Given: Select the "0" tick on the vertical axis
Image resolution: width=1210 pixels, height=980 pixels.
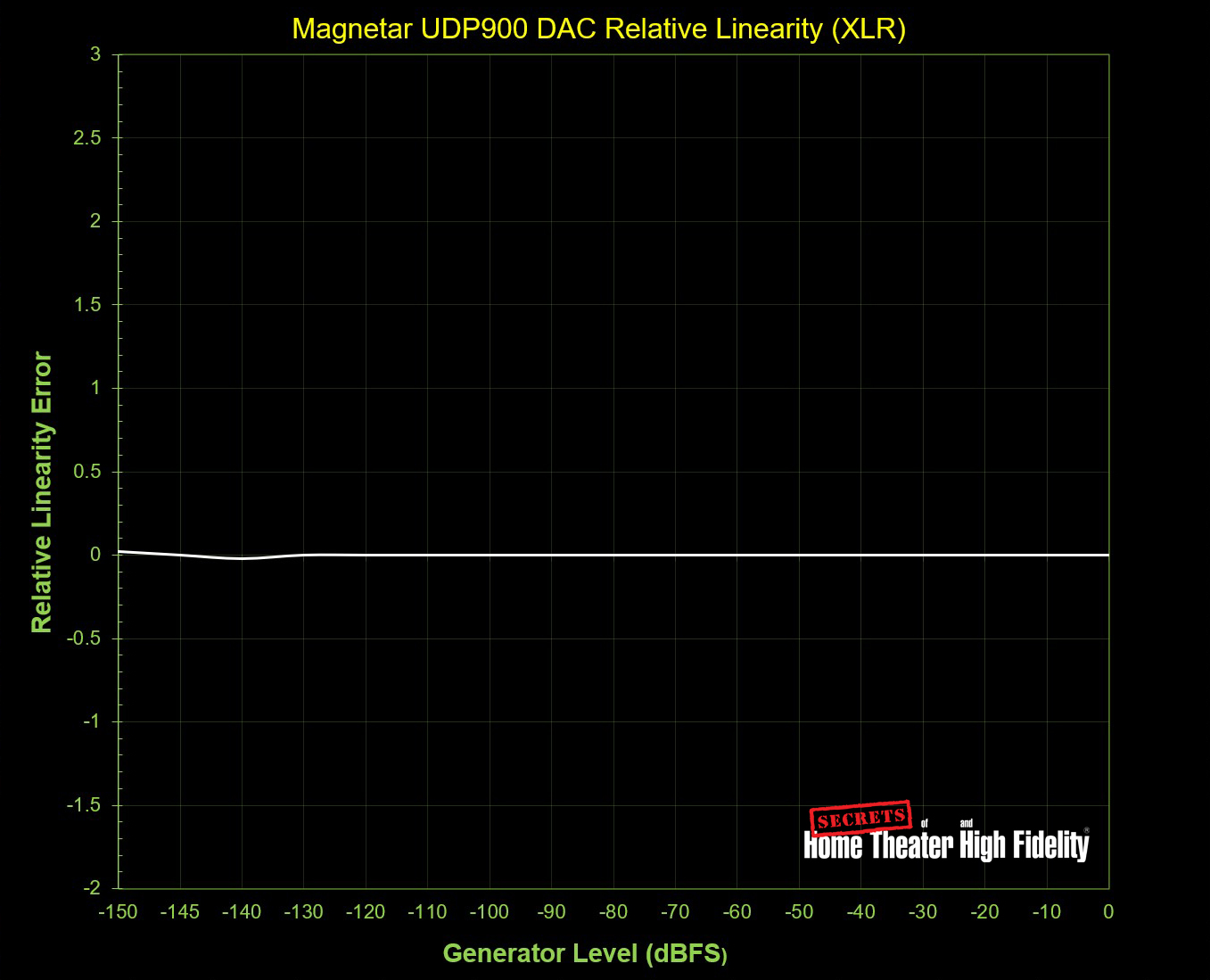Looking at the screenshot, I should [x=95, y=555].
